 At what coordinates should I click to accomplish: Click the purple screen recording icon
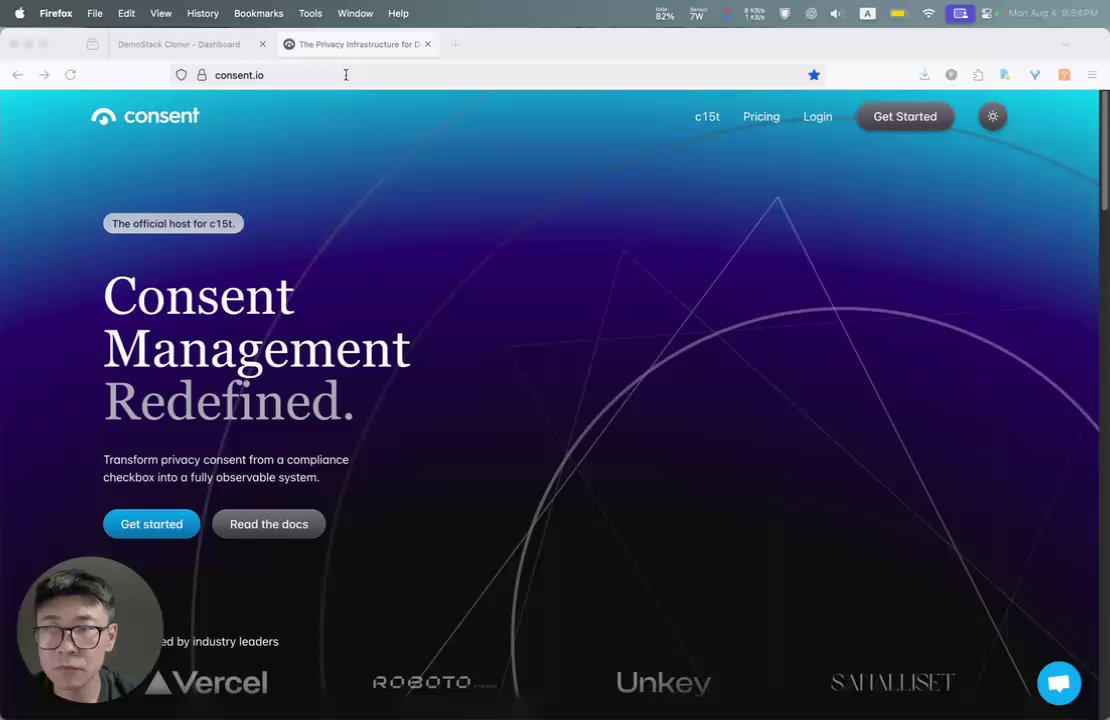pyautogui.click(x=960, y=13)
